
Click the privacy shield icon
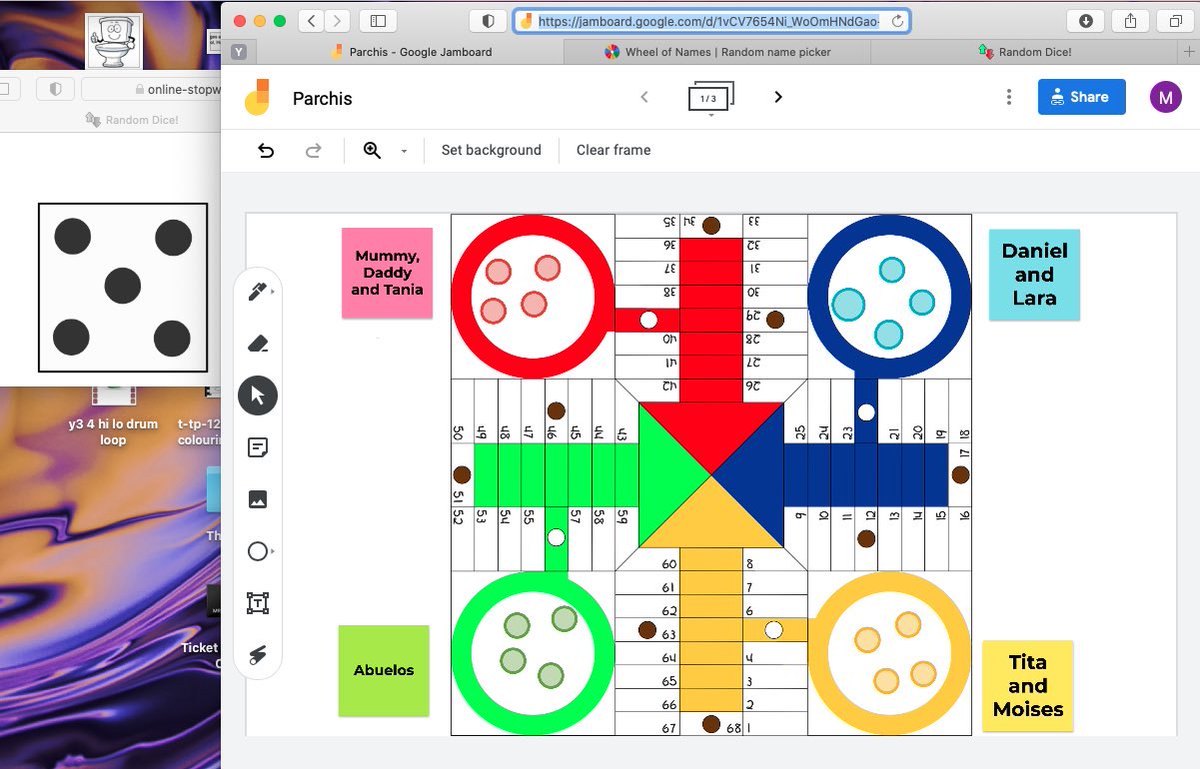(x=488, y=21)
